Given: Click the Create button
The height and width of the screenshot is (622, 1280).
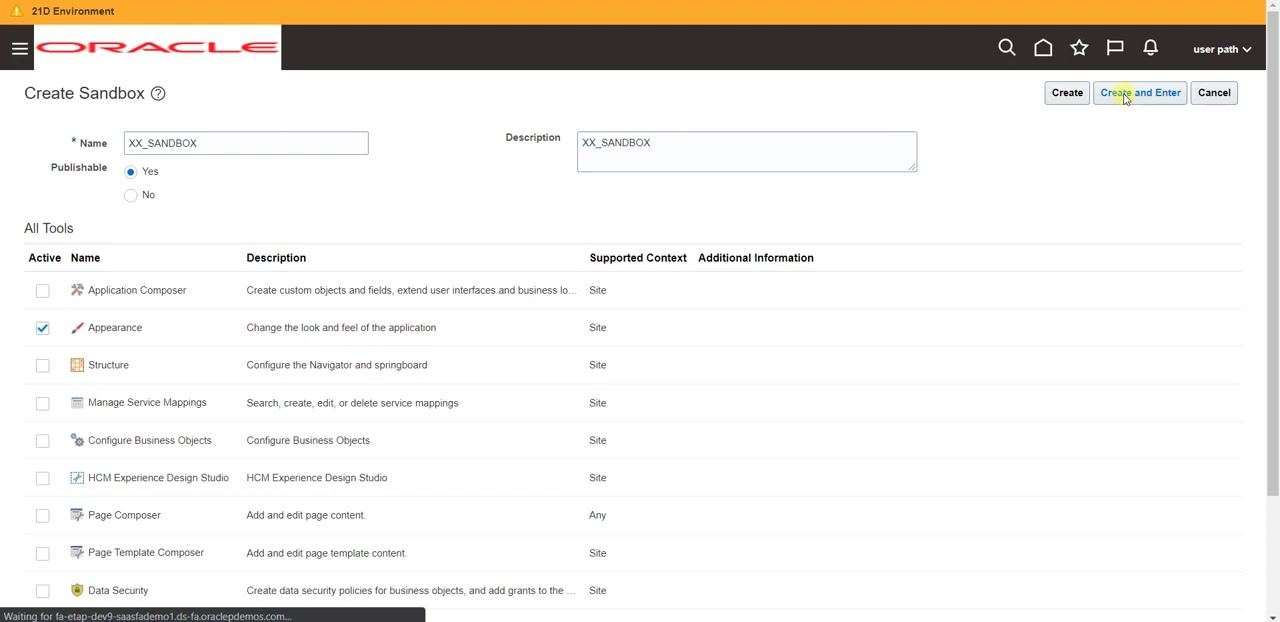Looking at the screenshot, I should pyautogui.click(x=1067, y=93).
